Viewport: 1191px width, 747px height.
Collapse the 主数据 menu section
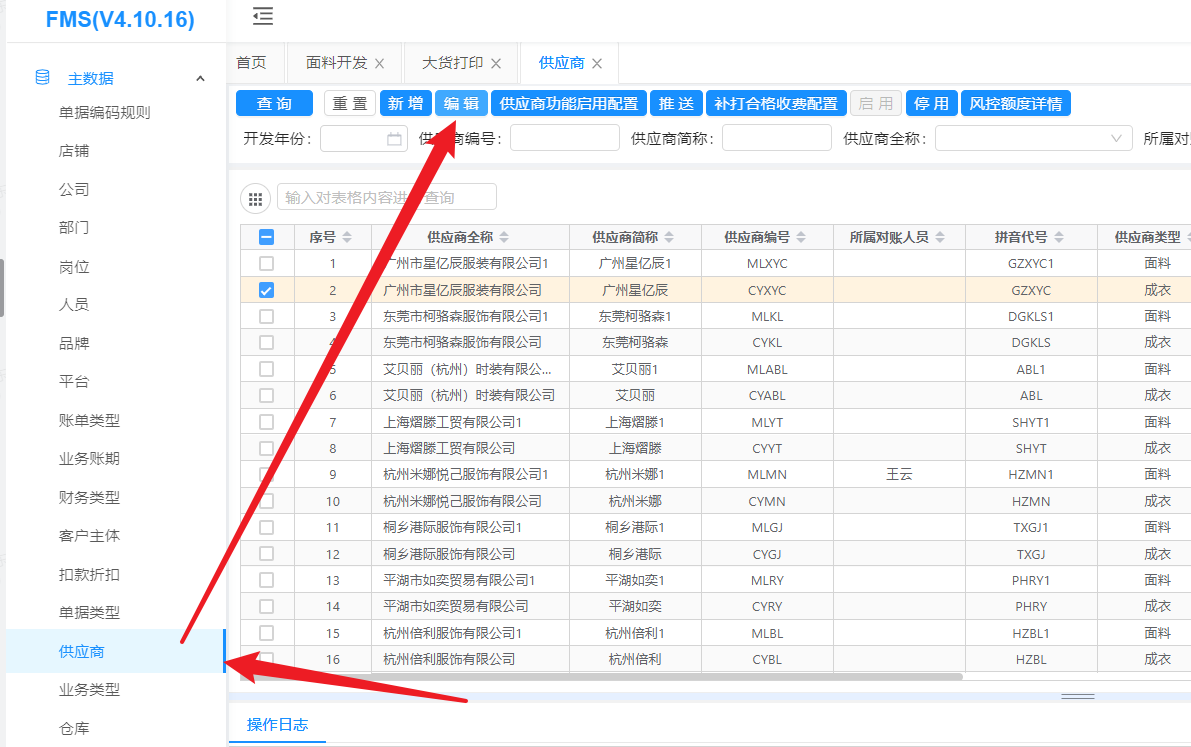(200, 79)
